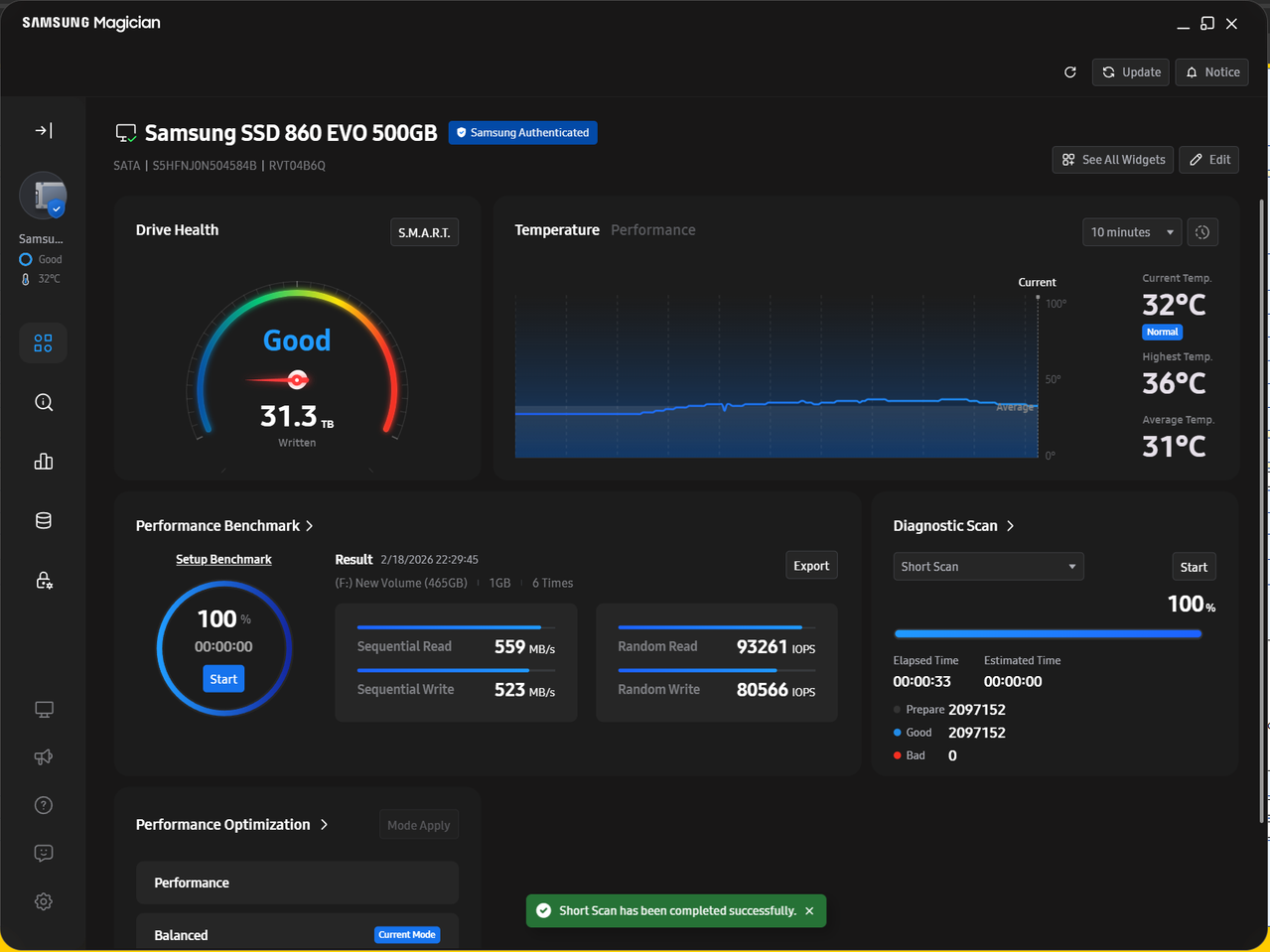This screenshot has width=1270, height=952.
Task: Open the Help question mark icon
Action: (44, 805)
